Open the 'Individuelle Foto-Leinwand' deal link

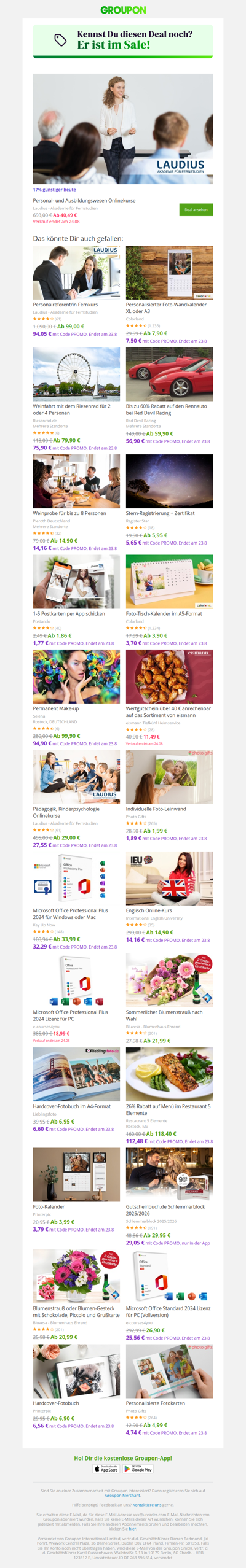(156, 809)
